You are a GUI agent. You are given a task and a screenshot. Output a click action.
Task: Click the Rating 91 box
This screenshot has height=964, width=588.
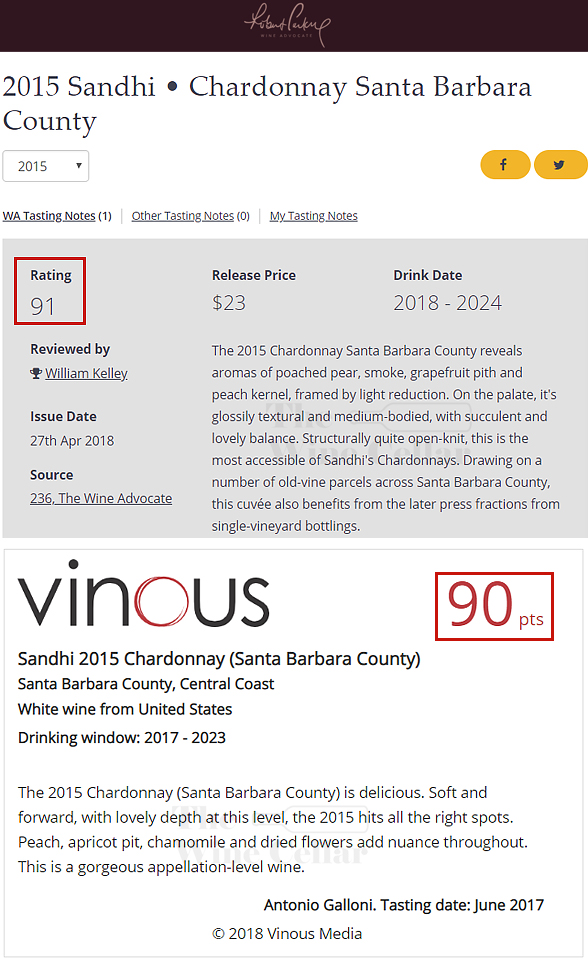50,291
